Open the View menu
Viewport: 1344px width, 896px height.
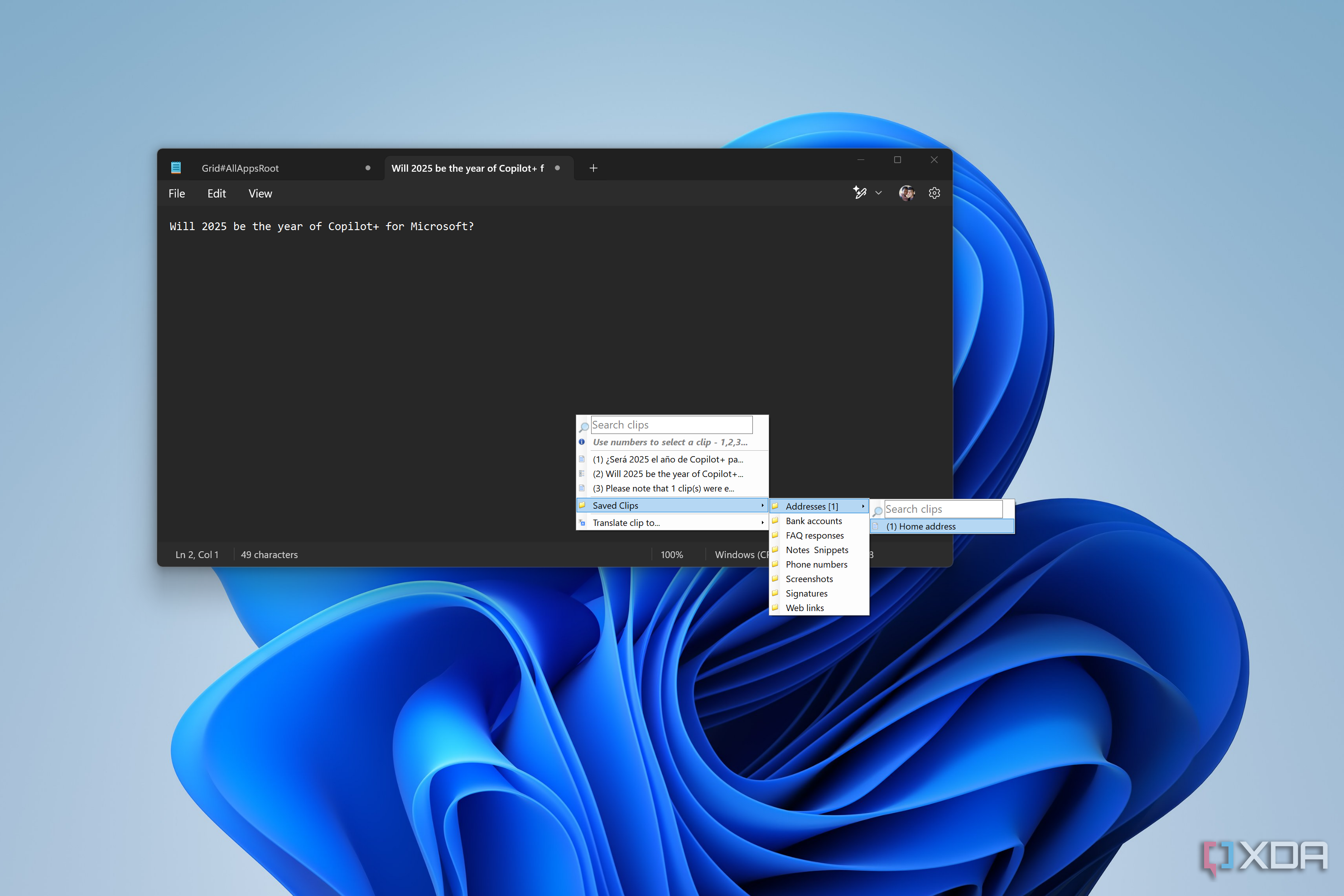(x=260, y=194)
